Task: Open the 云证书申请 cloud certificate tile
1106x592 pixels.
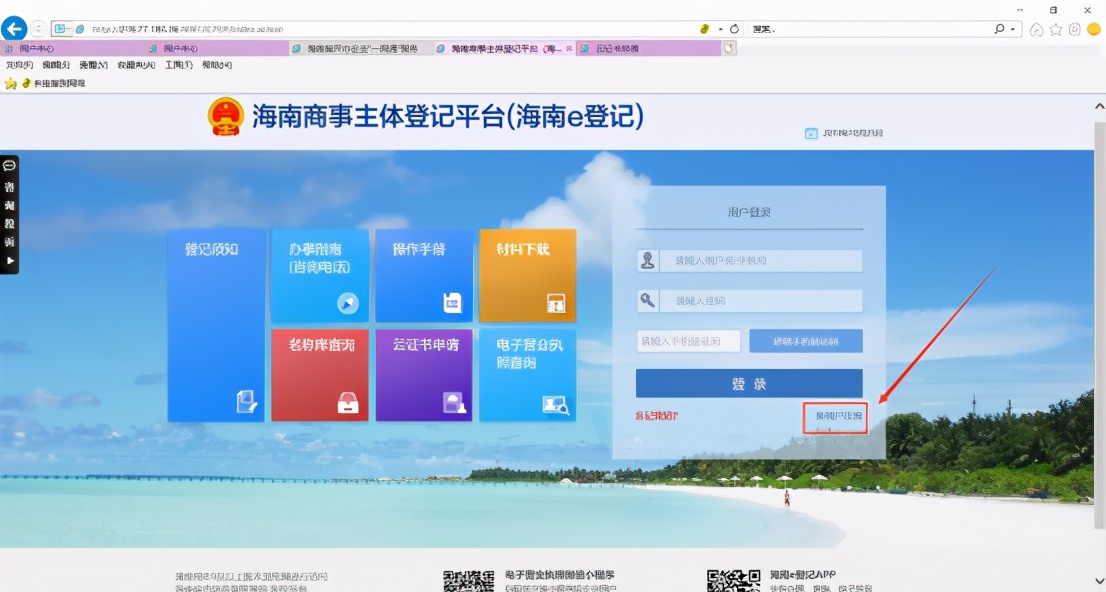Action: (423, 375)
